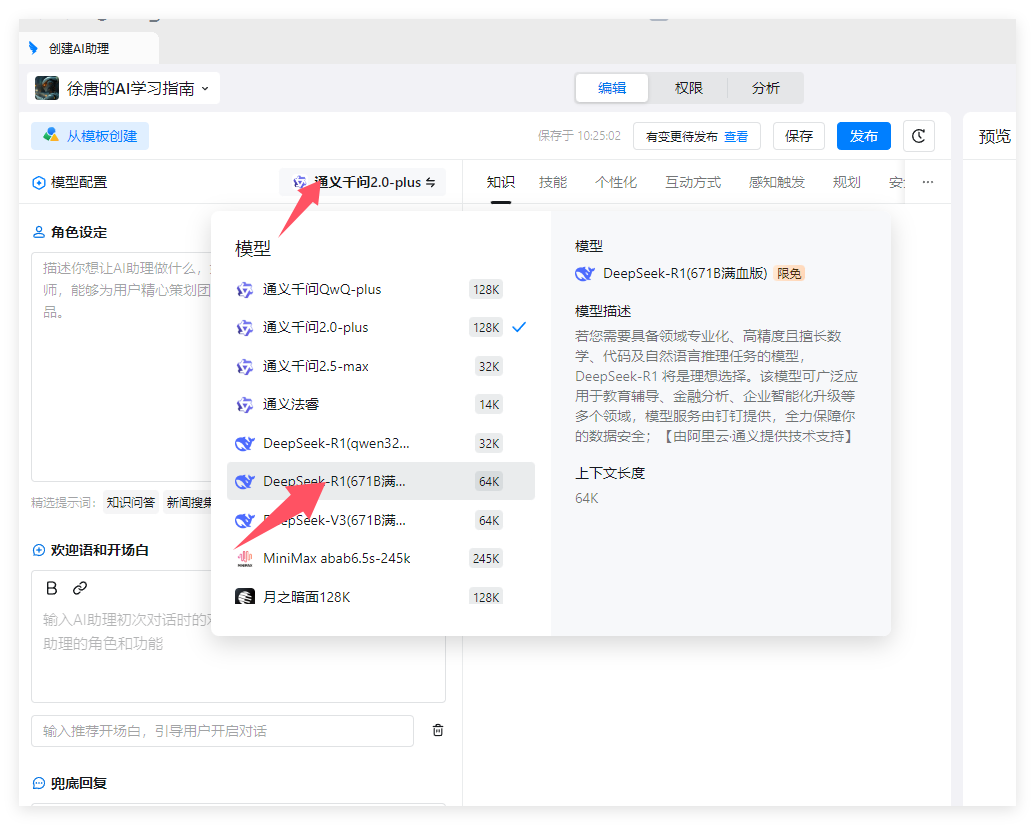Click the 上下文长度 64K value
This screenshot has height=825, width=1035.
click(587, 498)
